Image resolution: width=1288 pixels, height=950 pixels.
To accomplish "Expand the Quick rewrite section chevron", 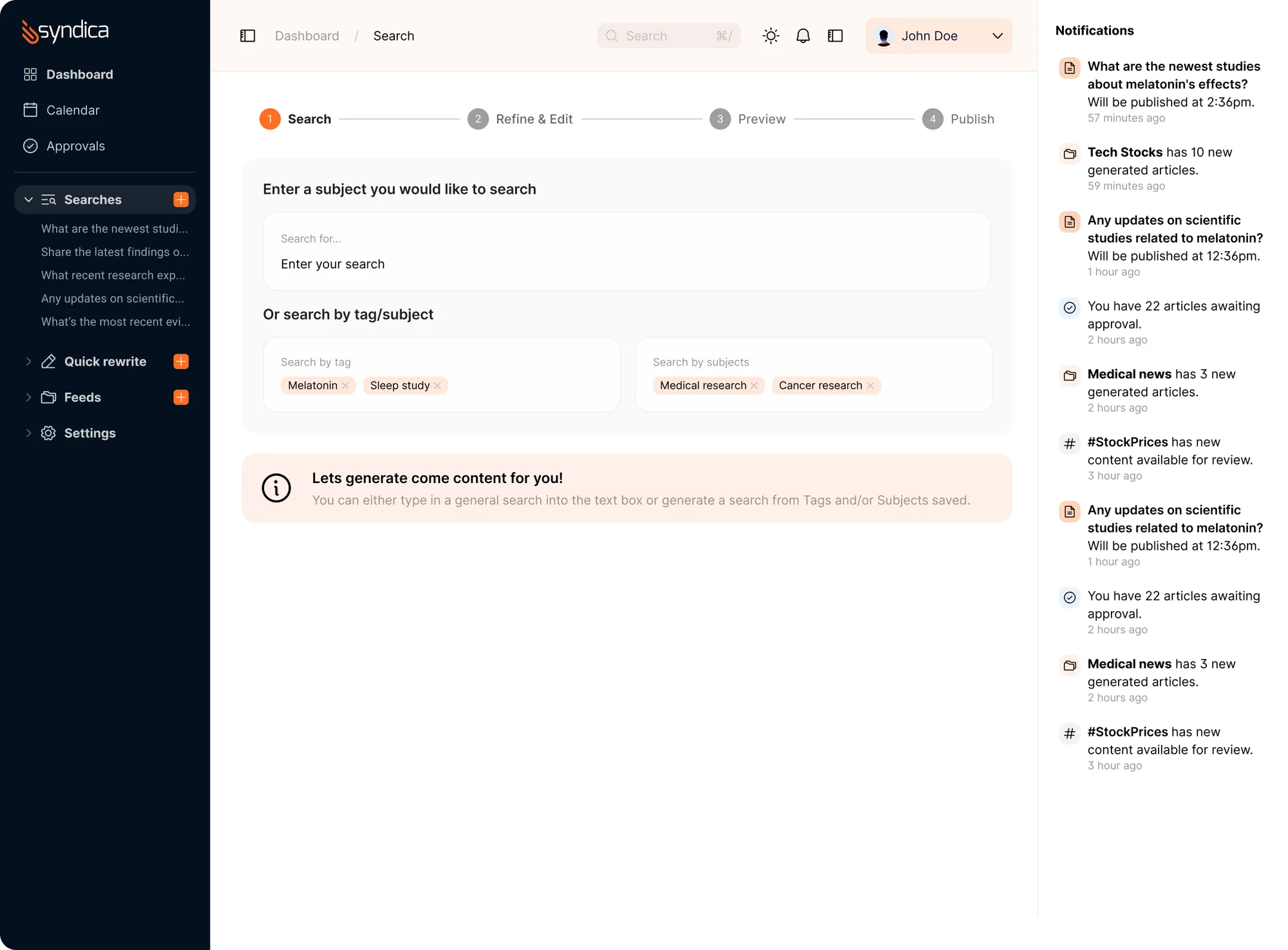I will pos(28,362).
